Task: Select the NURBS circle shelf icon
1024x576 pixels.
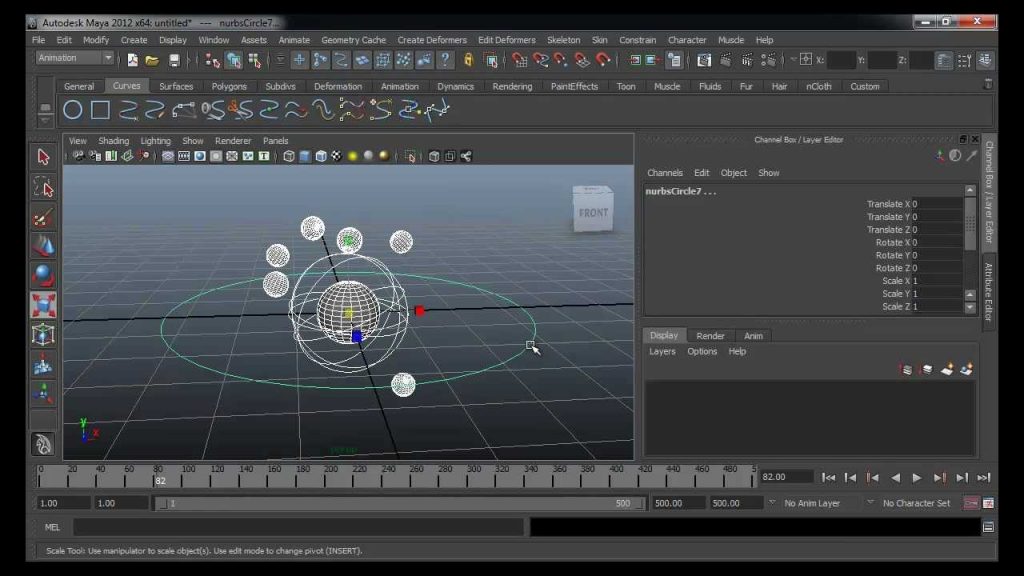Action: pos(72,110)
